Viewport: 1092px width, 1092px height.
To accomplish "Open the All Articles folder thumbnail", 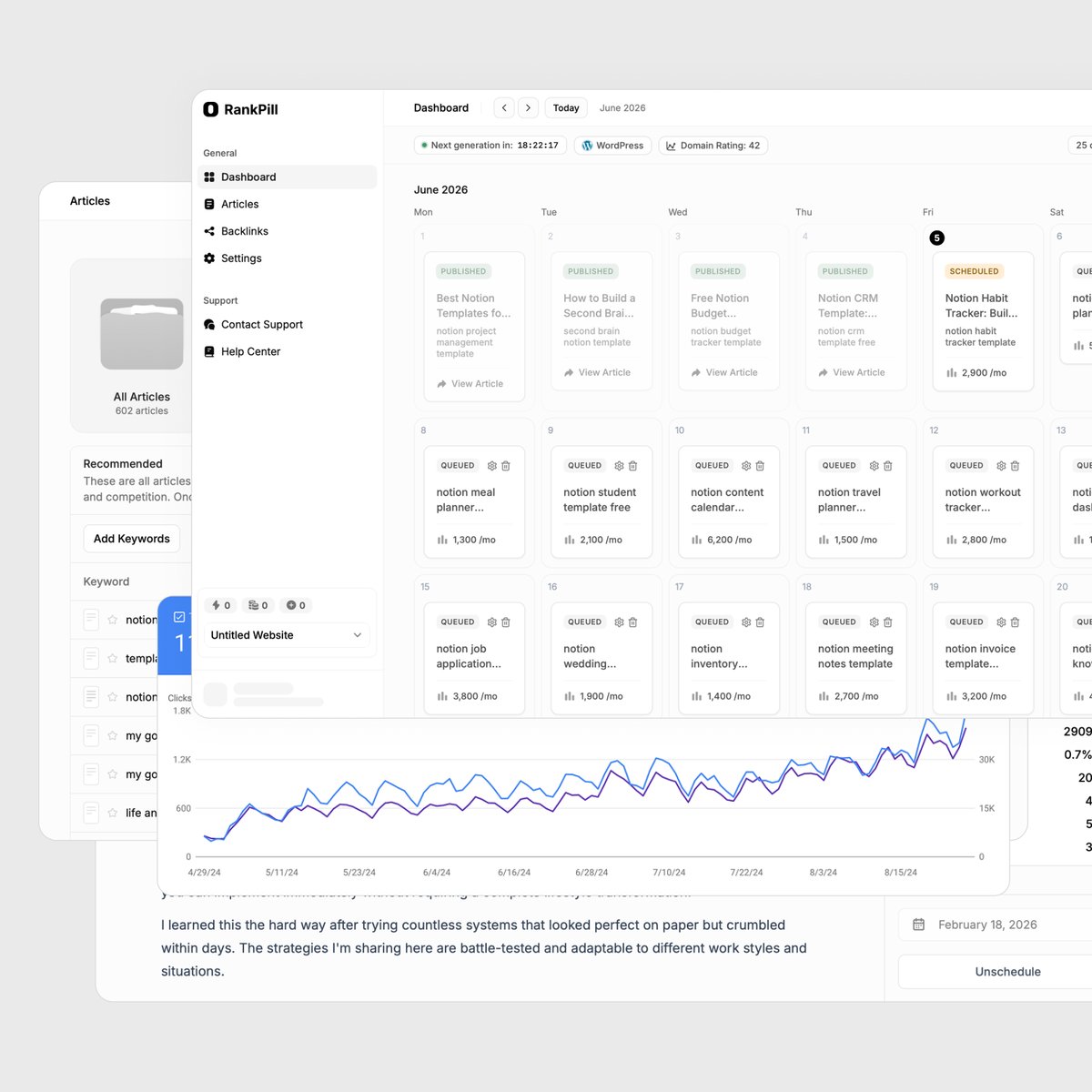I will coord(142,334).
